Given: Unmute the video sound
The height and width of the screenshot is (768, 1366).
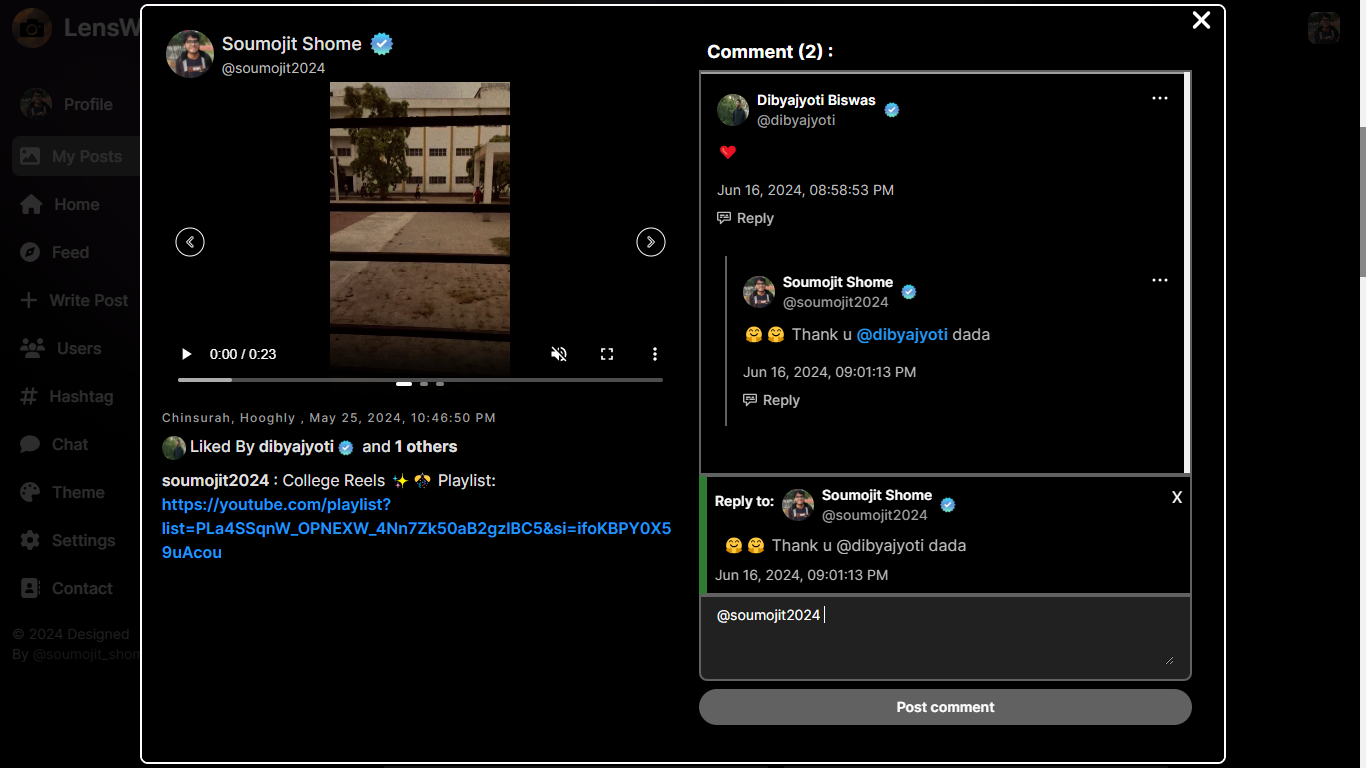Looking at the screenshot, I should tap(559, 354).
